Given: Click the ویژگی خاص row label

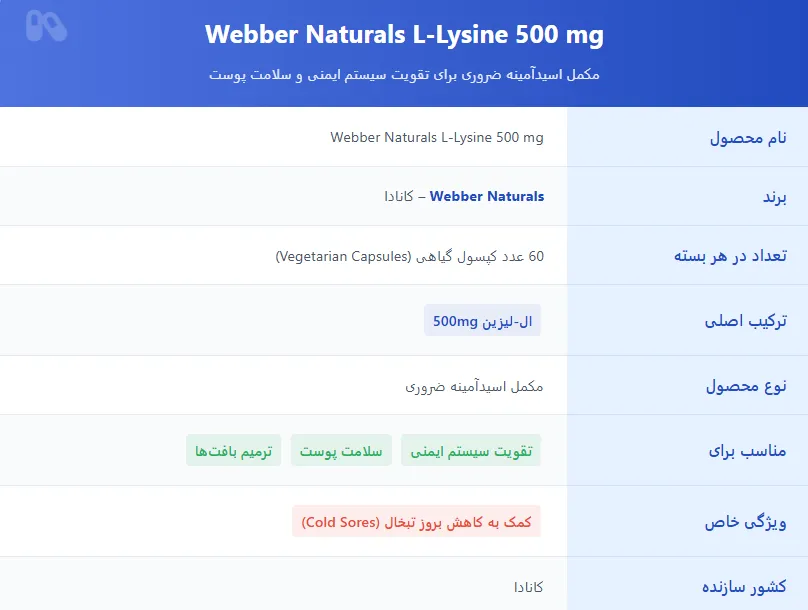Looking at the screenshot, I should coord(745,522).
